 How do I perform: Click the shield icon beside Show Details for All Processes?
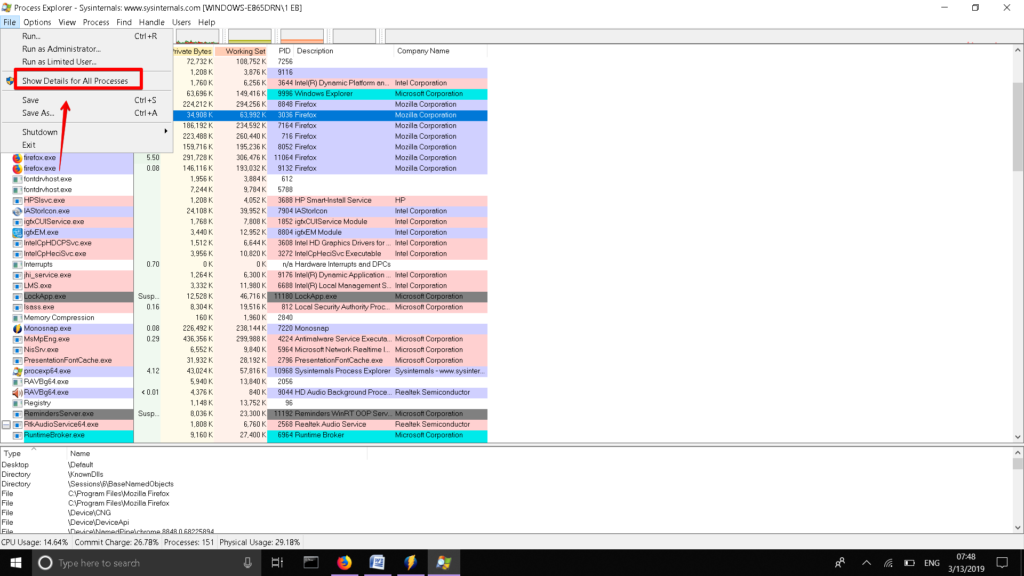pyautogui.click(x=10, y=81)
